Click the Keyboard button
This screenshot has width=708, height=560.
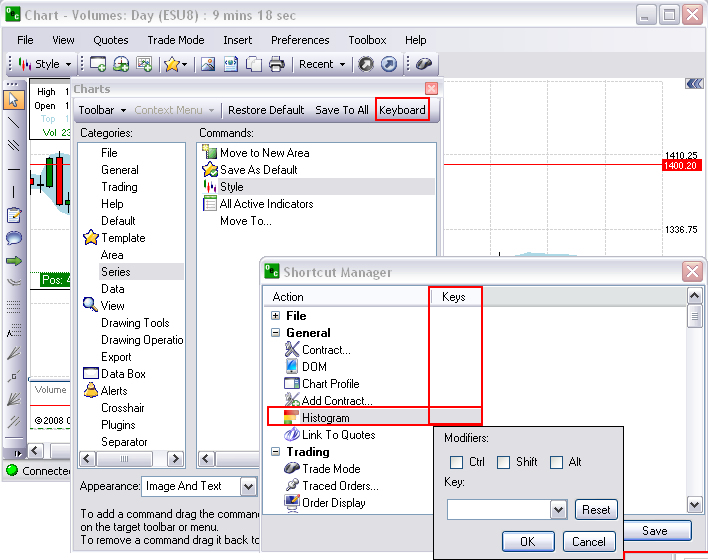point(402,110)
